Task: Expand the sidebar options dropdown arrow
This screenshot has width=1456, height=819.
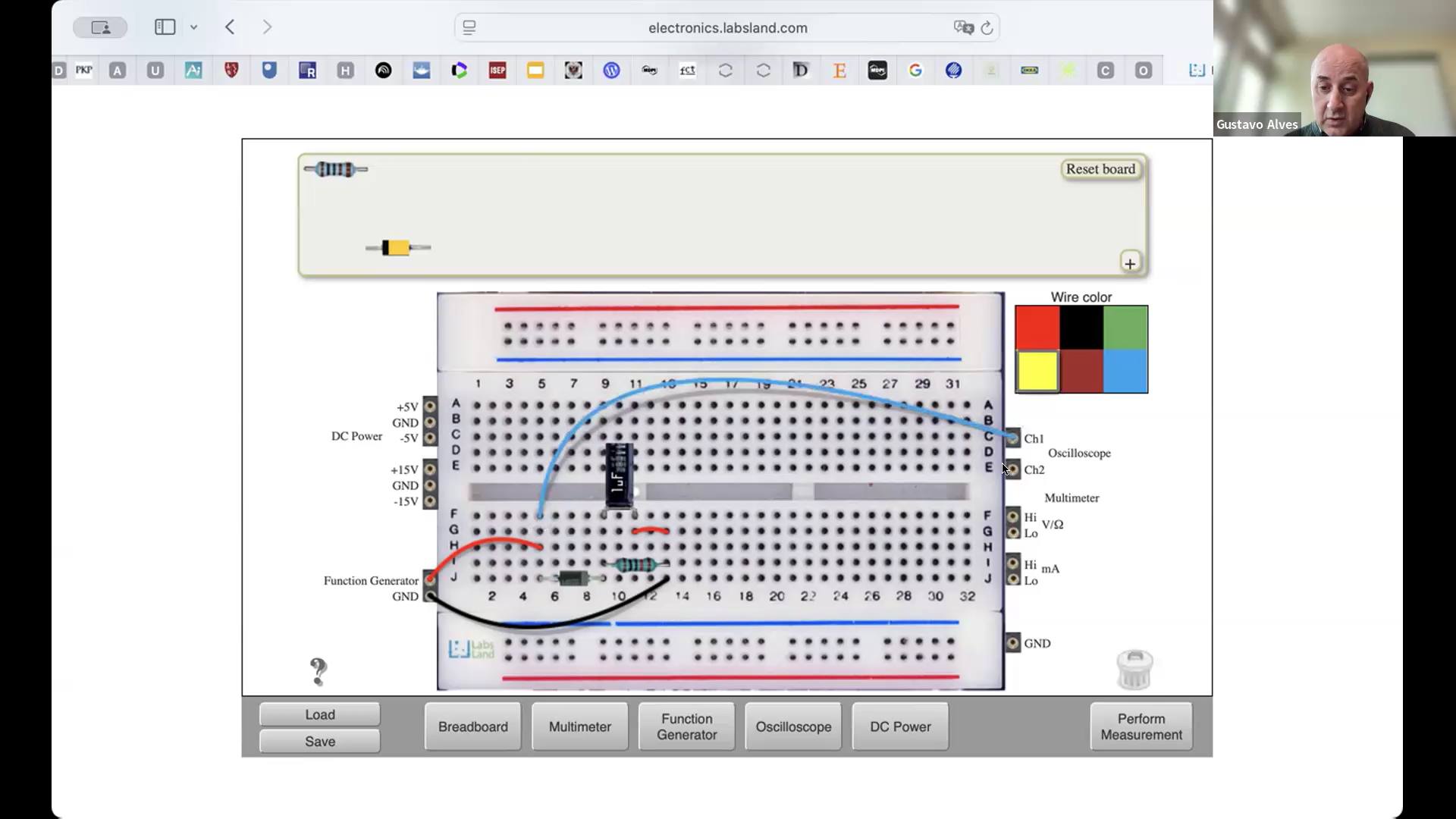Action: [194, 27]
